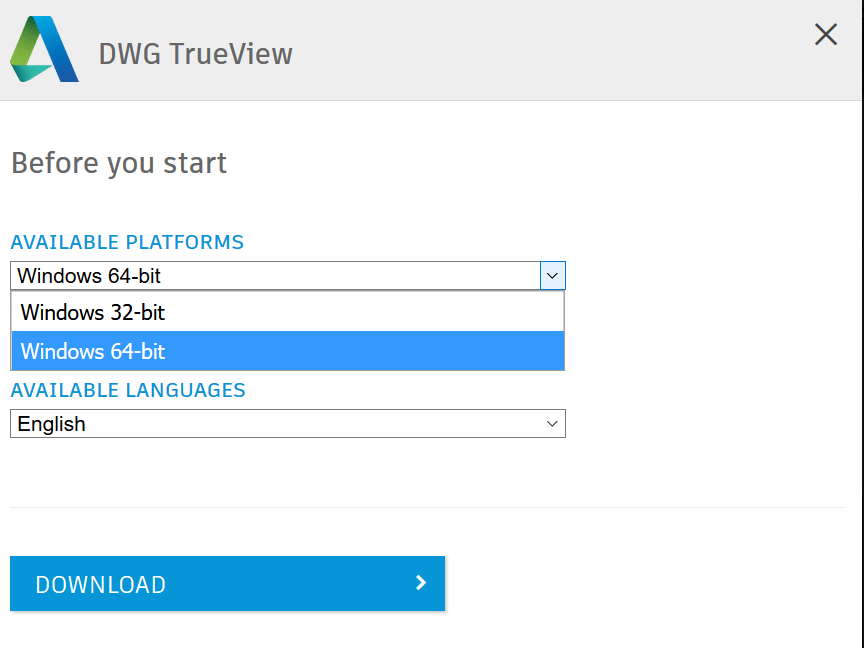Click the Autodesk logo icon
The height and width of the screenshot is (648, 864).
[x=44, y=50]
